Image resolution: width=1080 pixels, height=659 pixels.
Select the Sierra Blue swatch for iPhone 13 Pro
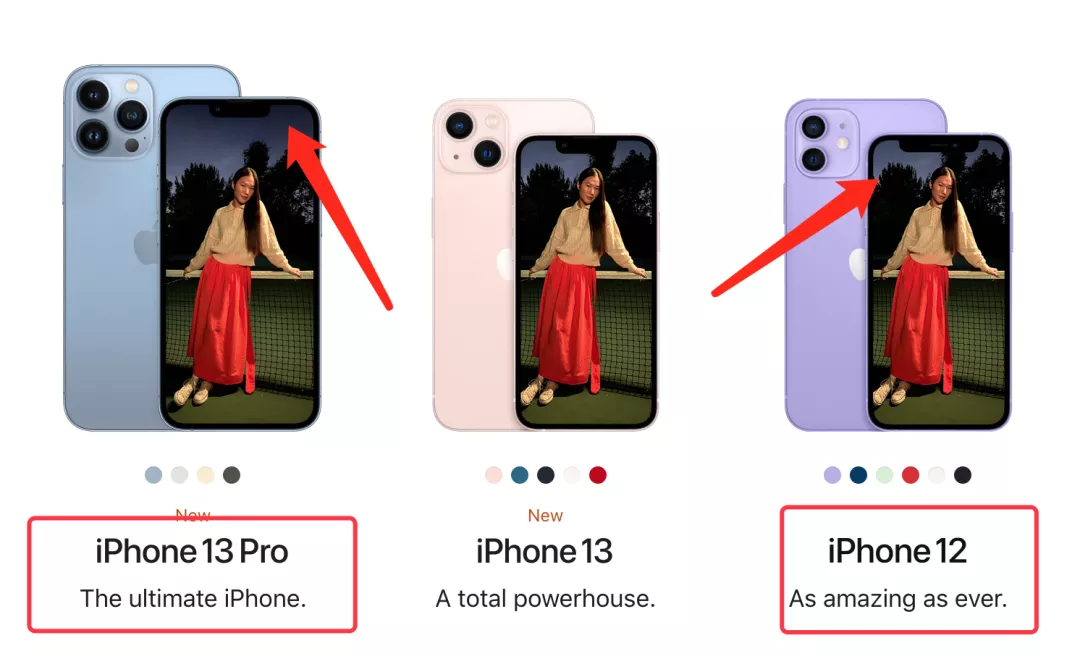tap(154, 474)
